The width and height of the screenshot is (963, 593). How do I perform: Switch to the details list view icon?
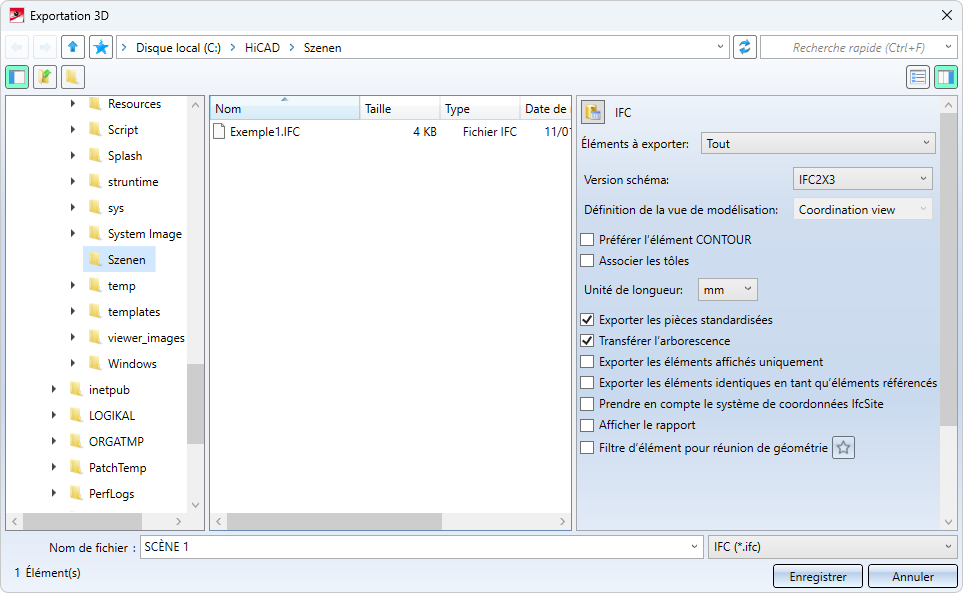(918, 77)
